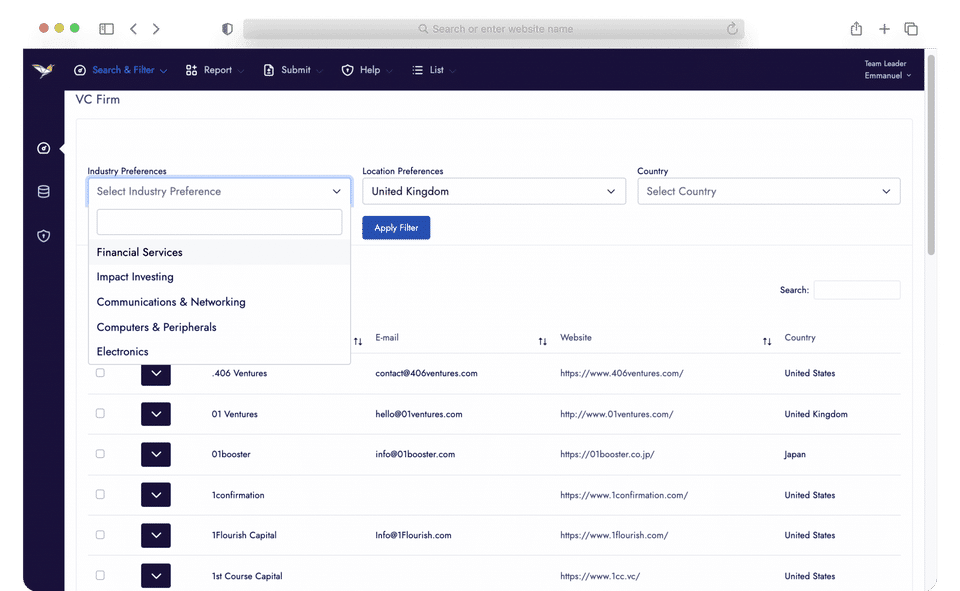
Task: Open https://www.1confirmation.com/ link
Action: pyautogui.click(x=624, y=495)
